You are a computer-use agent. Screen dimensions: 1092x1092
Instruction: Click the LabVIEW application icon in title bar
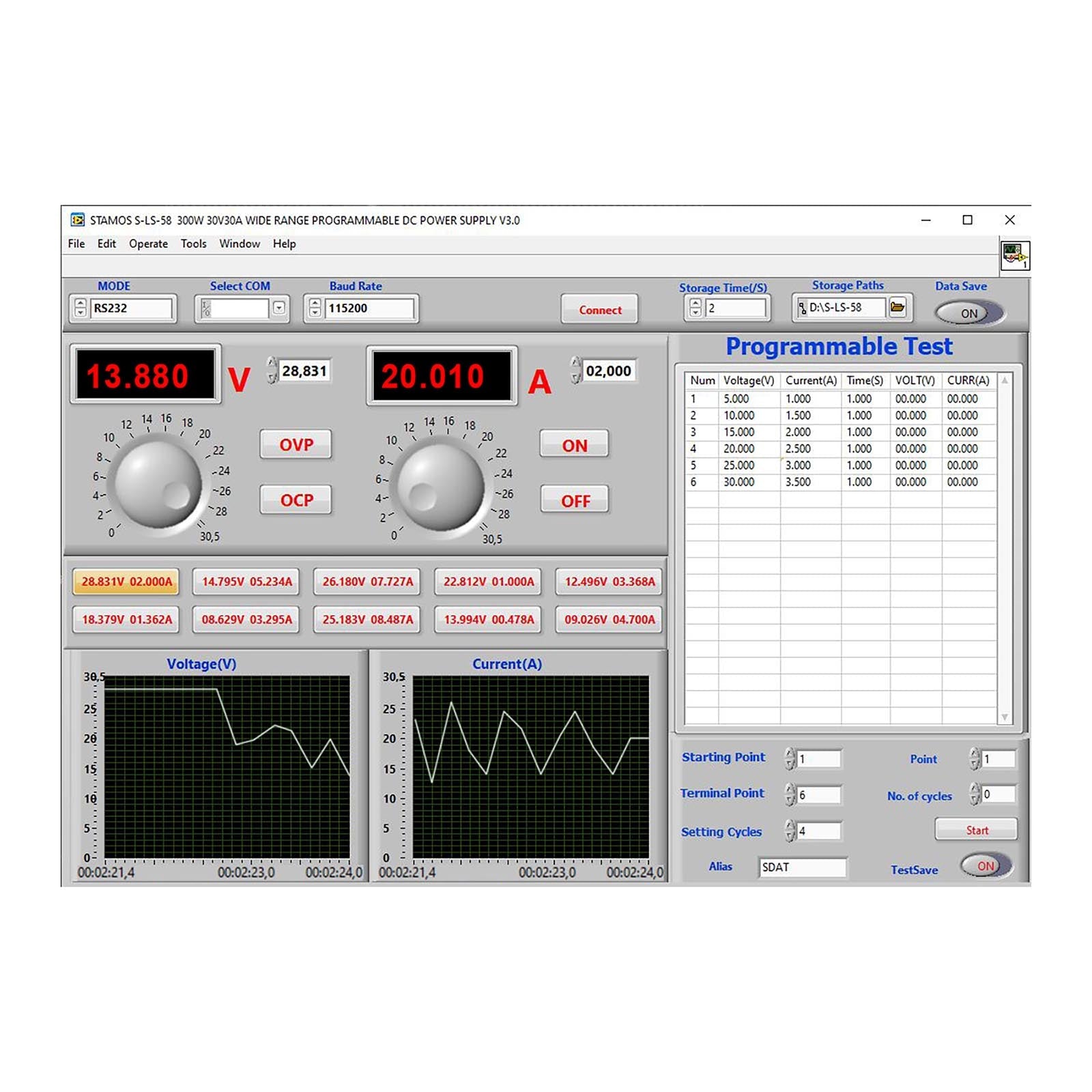pos(77,220)
